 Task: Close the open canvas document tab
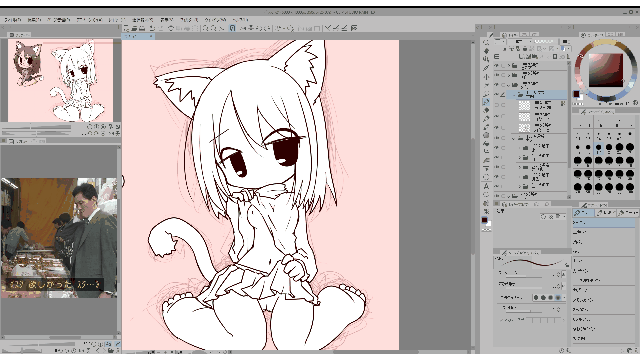point(151,36)
